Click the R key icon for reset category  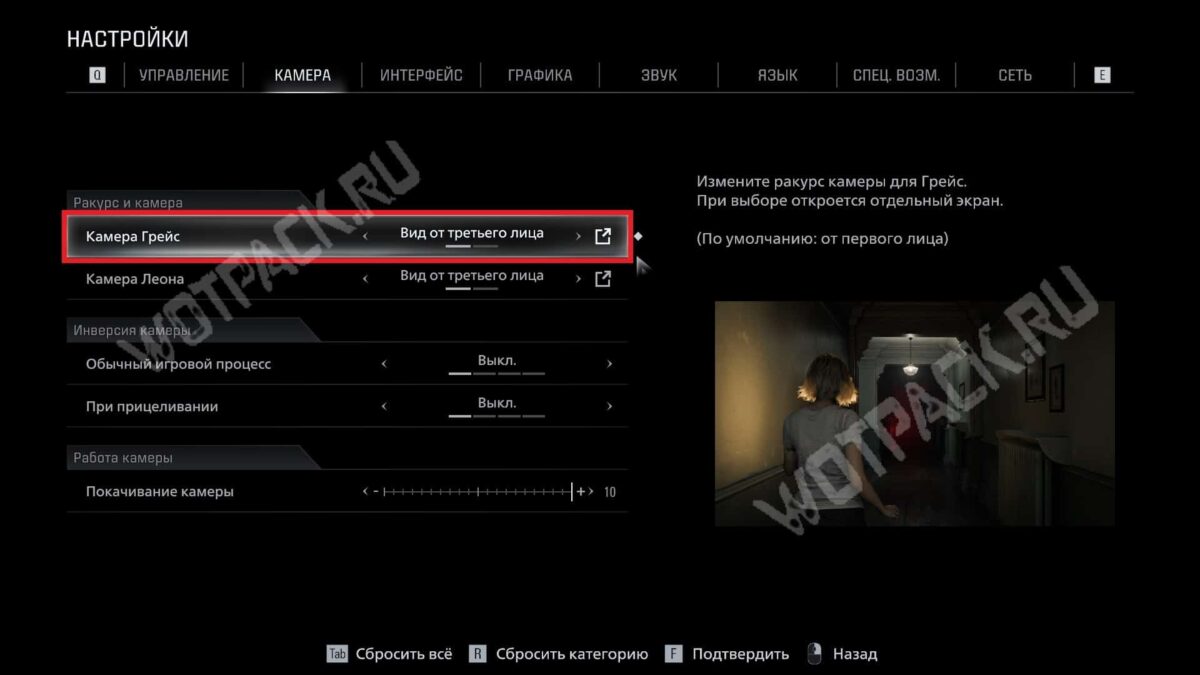pyautogui.click(x=478, y=654)
